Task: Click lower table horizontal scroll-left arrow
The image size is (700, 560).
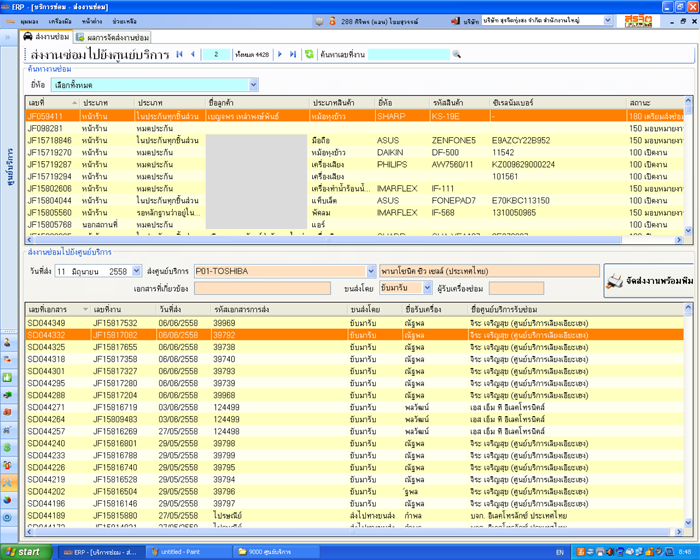Action: point(30,532)
